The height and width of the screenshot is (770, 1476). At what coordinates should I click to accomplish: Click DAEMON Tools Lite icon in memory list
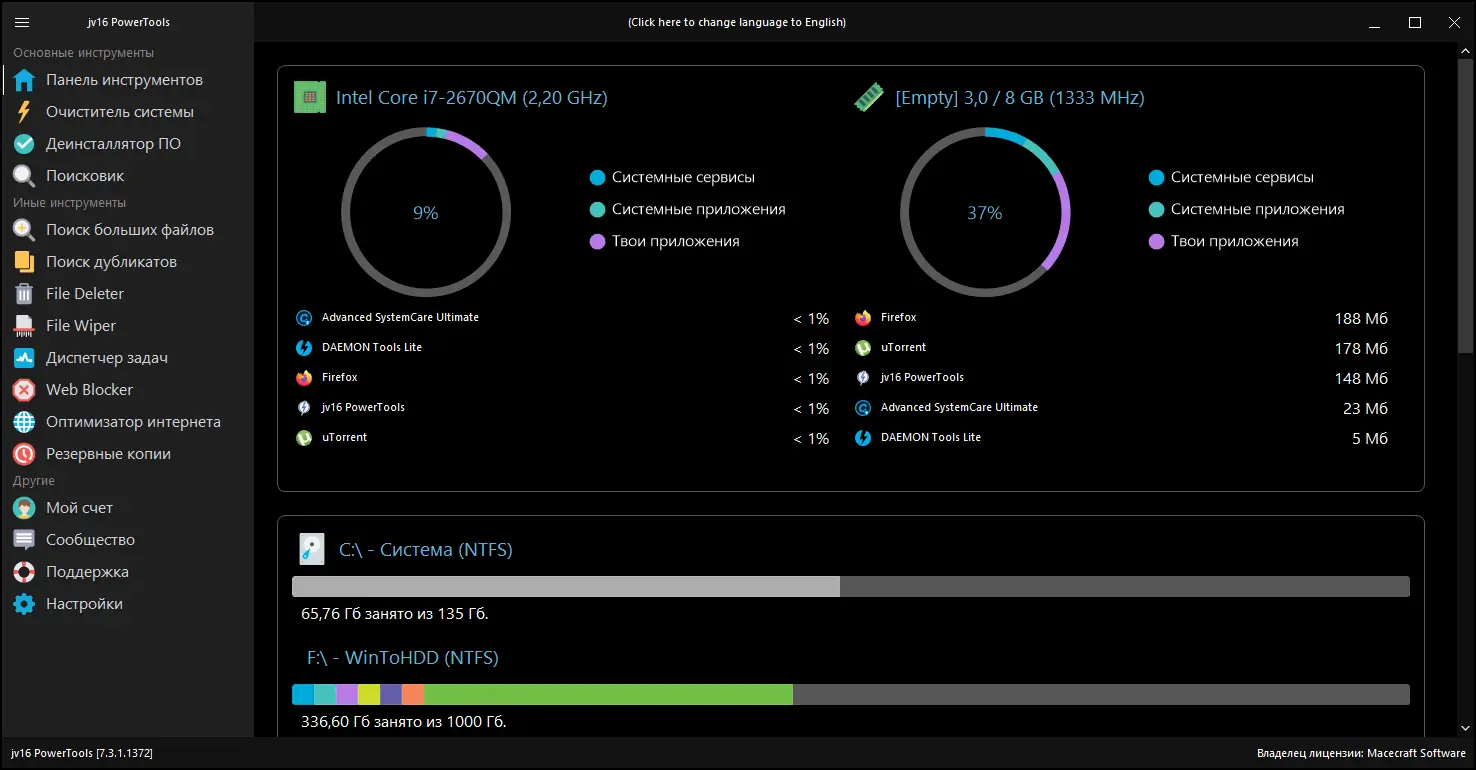click(863, 438)
